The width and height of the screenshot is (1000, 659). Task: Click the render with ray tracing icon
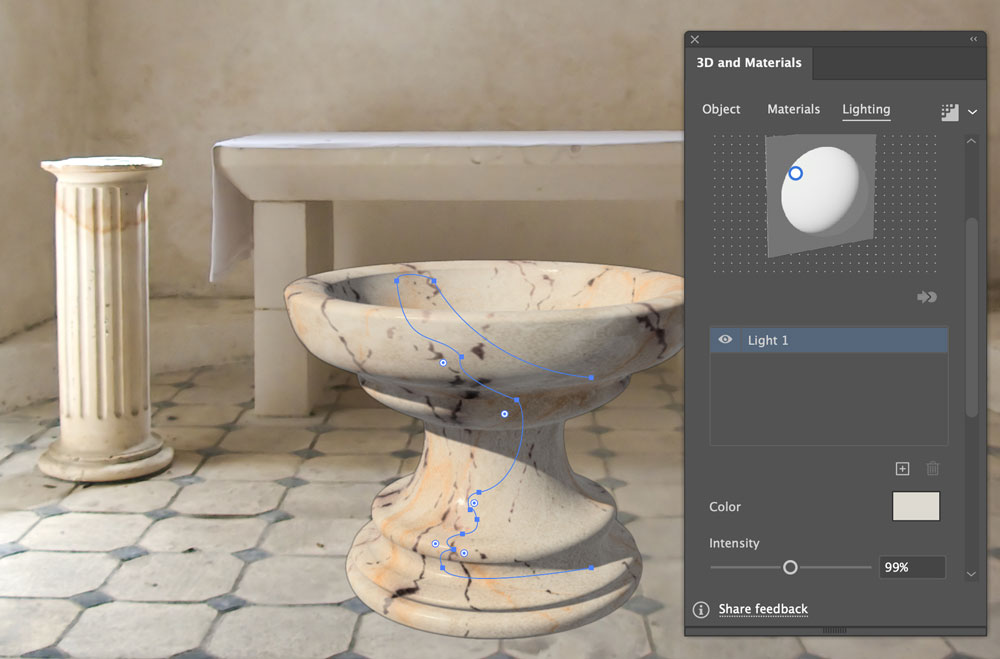click(x=950, y=112)
